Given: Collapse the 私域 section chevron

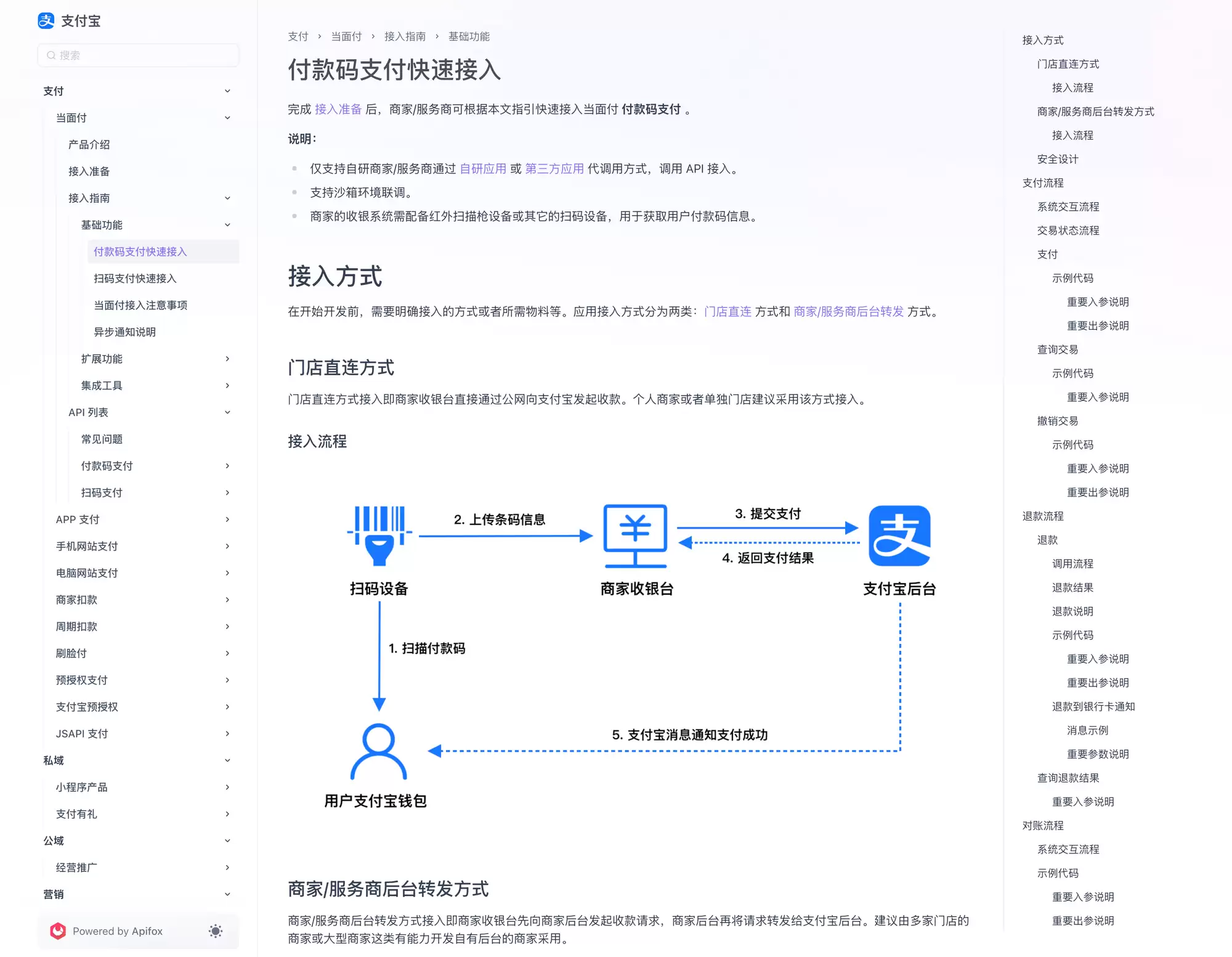Looking at the screenshot, I should pyautogui.click(x=227, y=760).
